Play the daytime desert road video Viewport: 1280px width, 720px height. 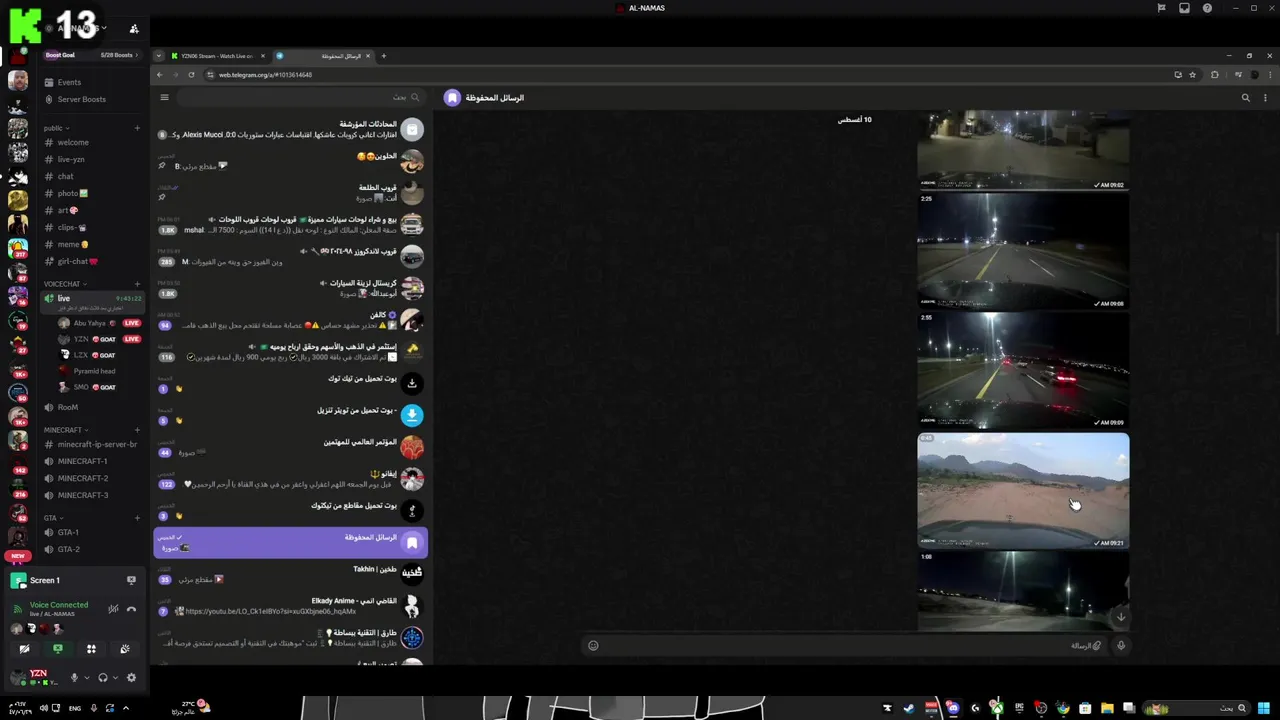pyautogui.click(x=1023, y=490)
